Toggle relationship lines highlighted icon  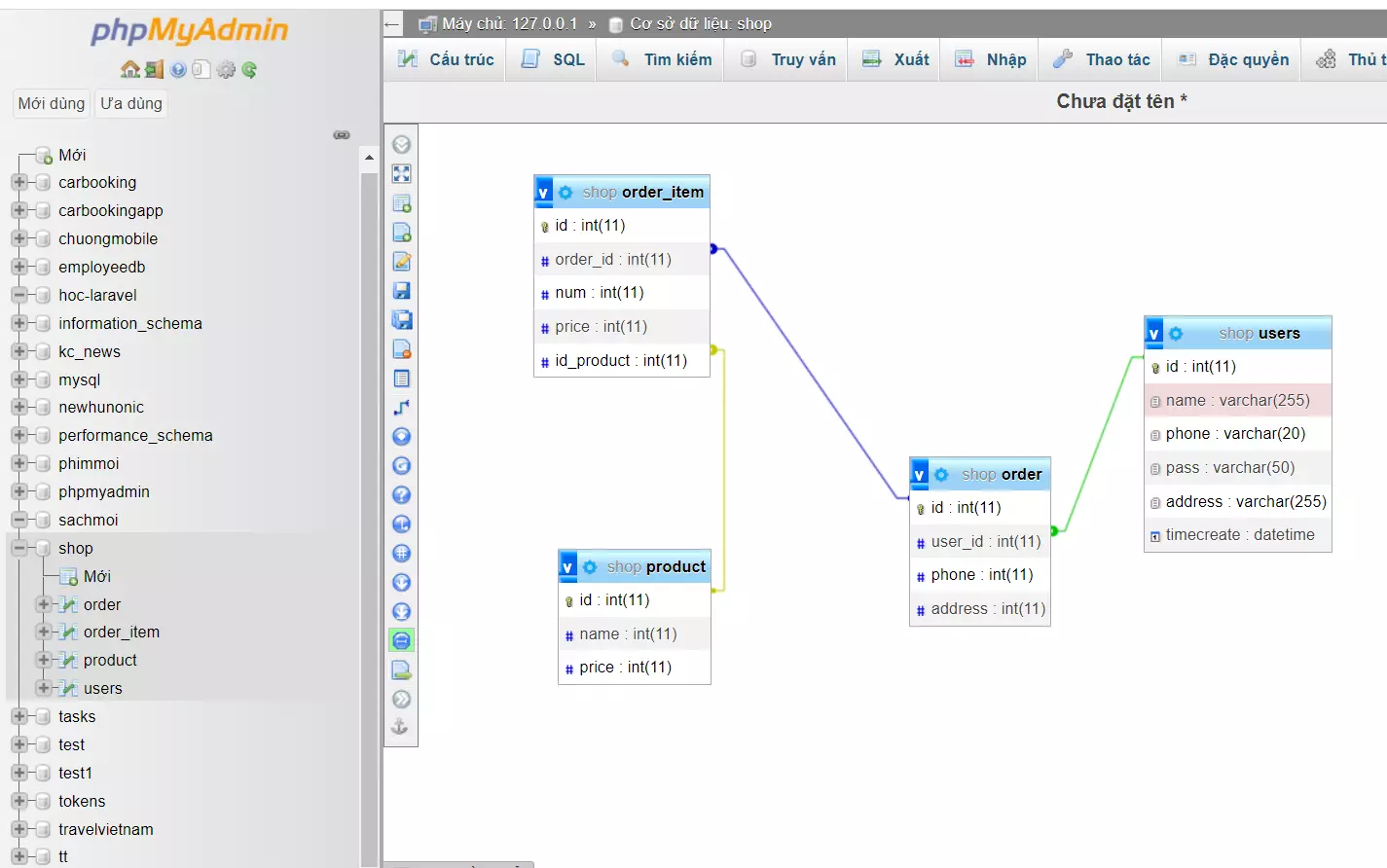click(x=401, y=640)
